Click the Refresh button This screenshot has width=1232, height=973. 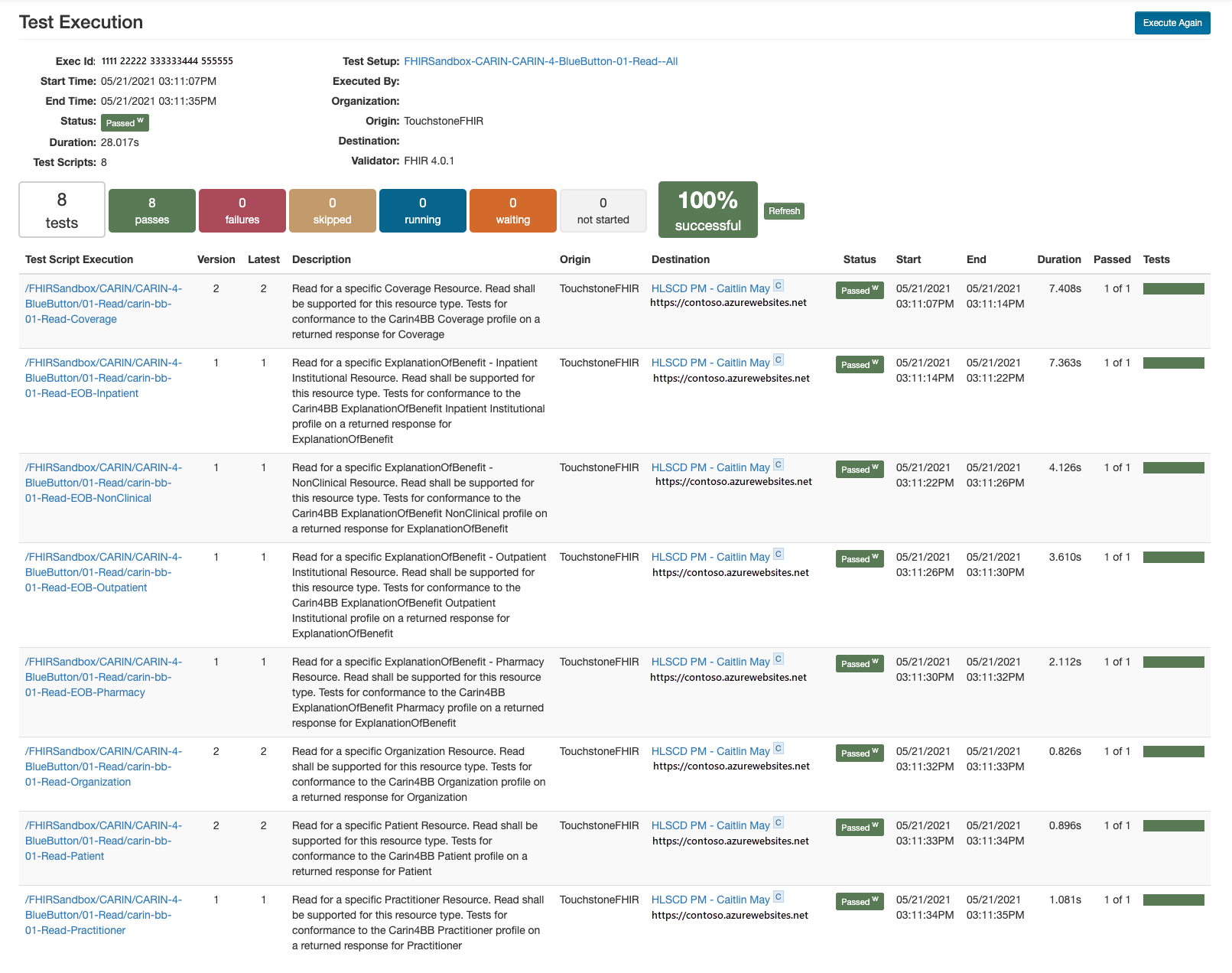[784, 211]
